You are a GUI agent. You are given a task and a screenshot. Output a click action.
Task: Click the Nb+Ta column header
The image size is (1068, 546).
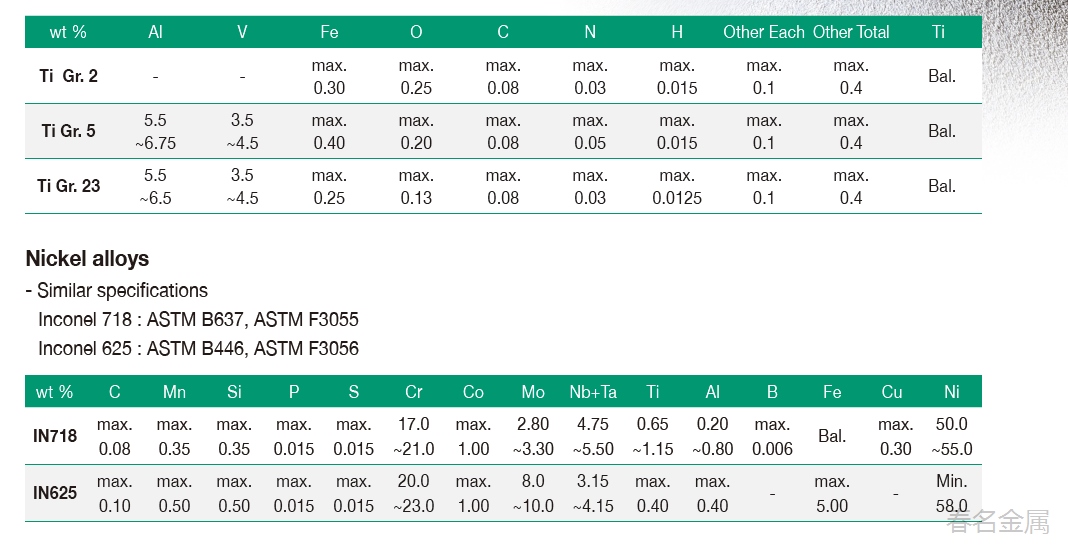[x=593, y=392]
